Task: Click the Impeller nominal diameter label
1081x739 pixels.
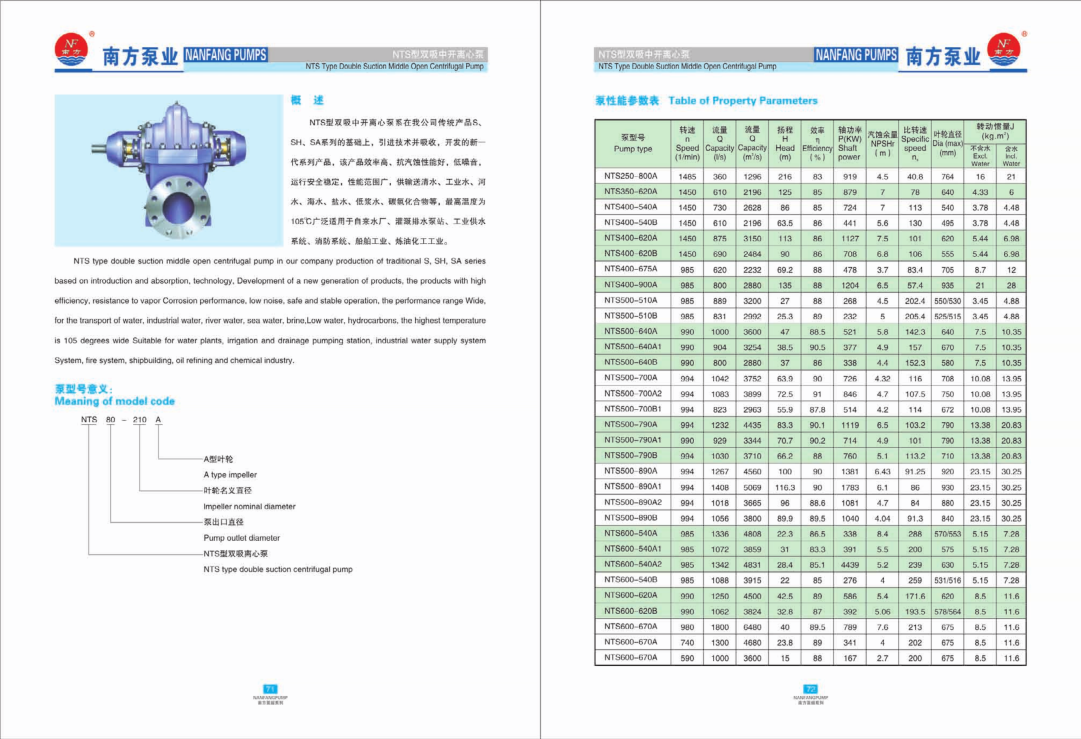Action: click(249, 507)
